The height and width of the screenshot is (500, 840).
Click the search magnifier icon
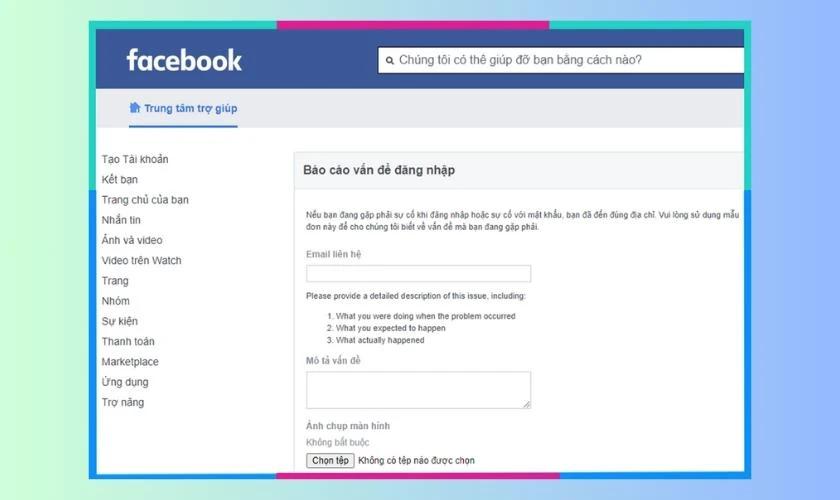click(x=390, y=61)
